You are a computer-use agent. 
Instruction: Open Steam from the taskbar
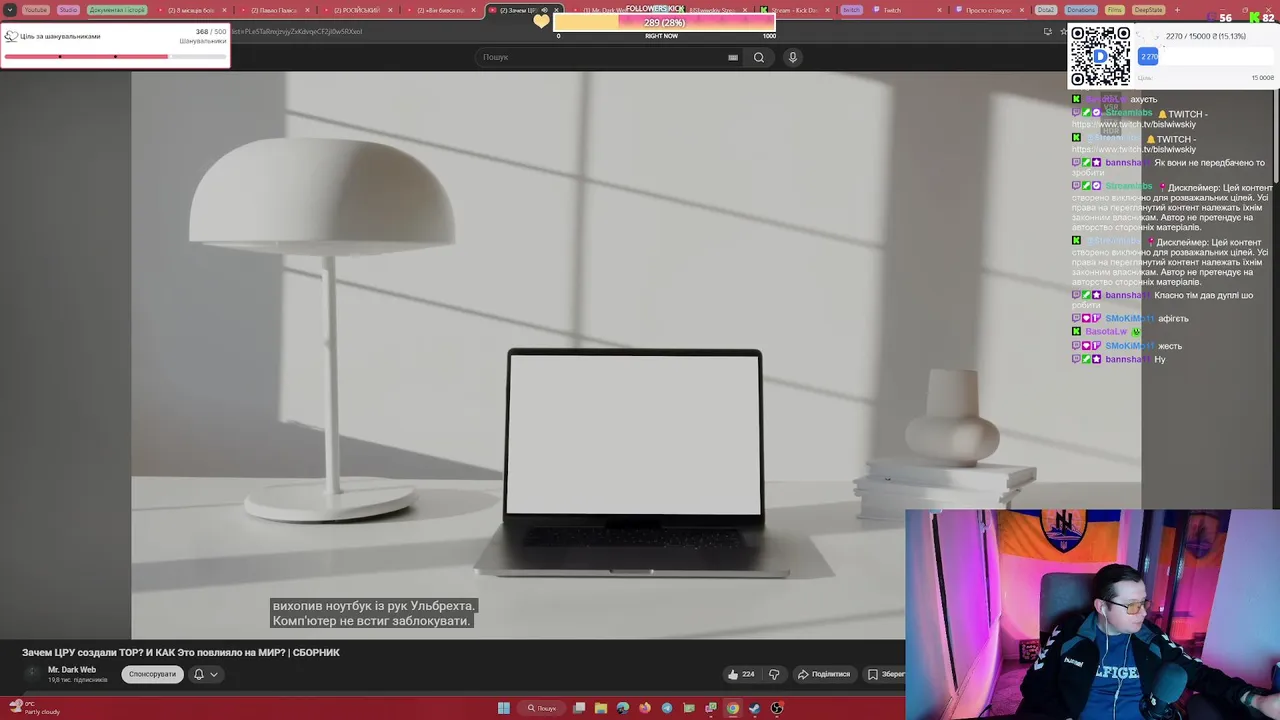tap(754, 708)
